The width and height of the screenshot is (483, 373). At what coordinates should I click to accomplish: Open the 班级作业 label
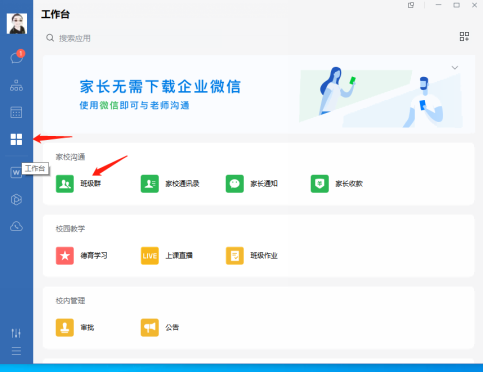coord(264,256)
